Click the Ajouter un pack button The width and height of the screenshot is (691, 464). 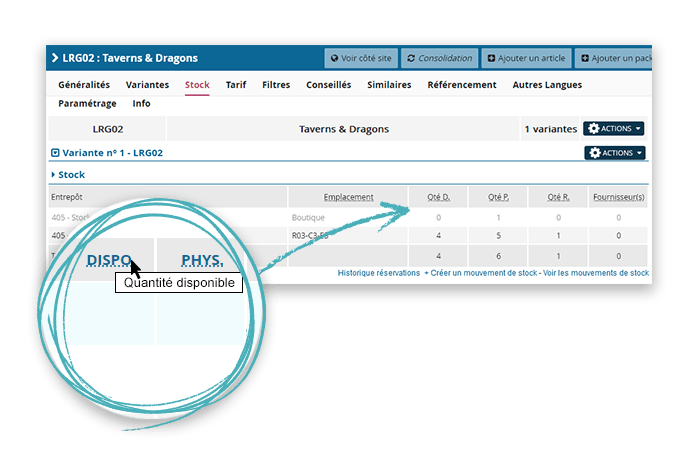coord(614,58)
